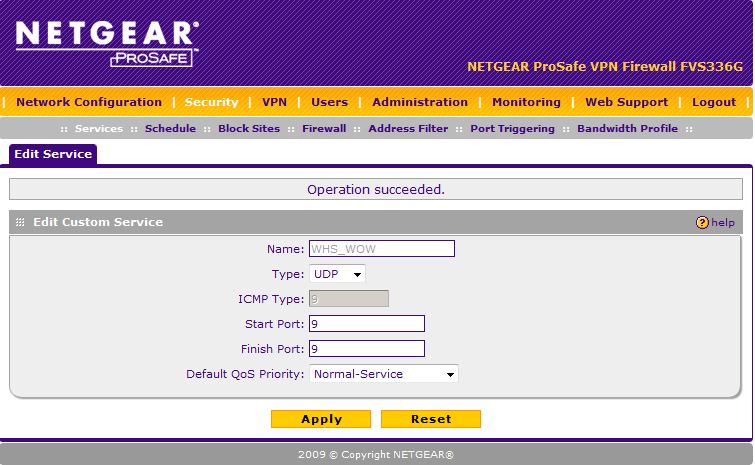Click the Operation succeeded message
Screen dimensions: 755x465
tap(376, 189)
